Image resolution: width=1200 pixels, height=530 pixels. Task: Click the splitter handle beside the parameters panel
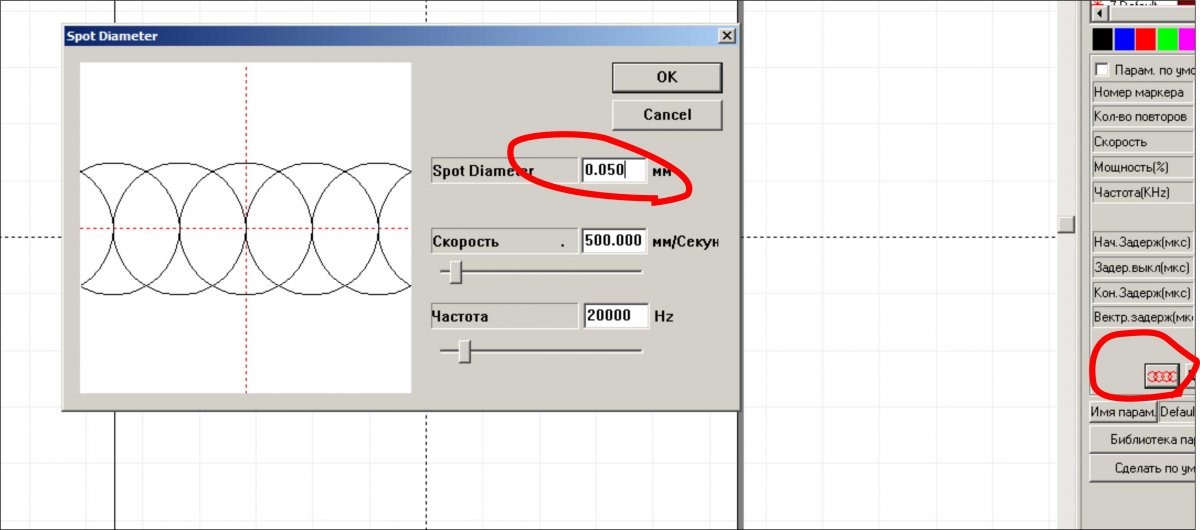[1067, 224]
